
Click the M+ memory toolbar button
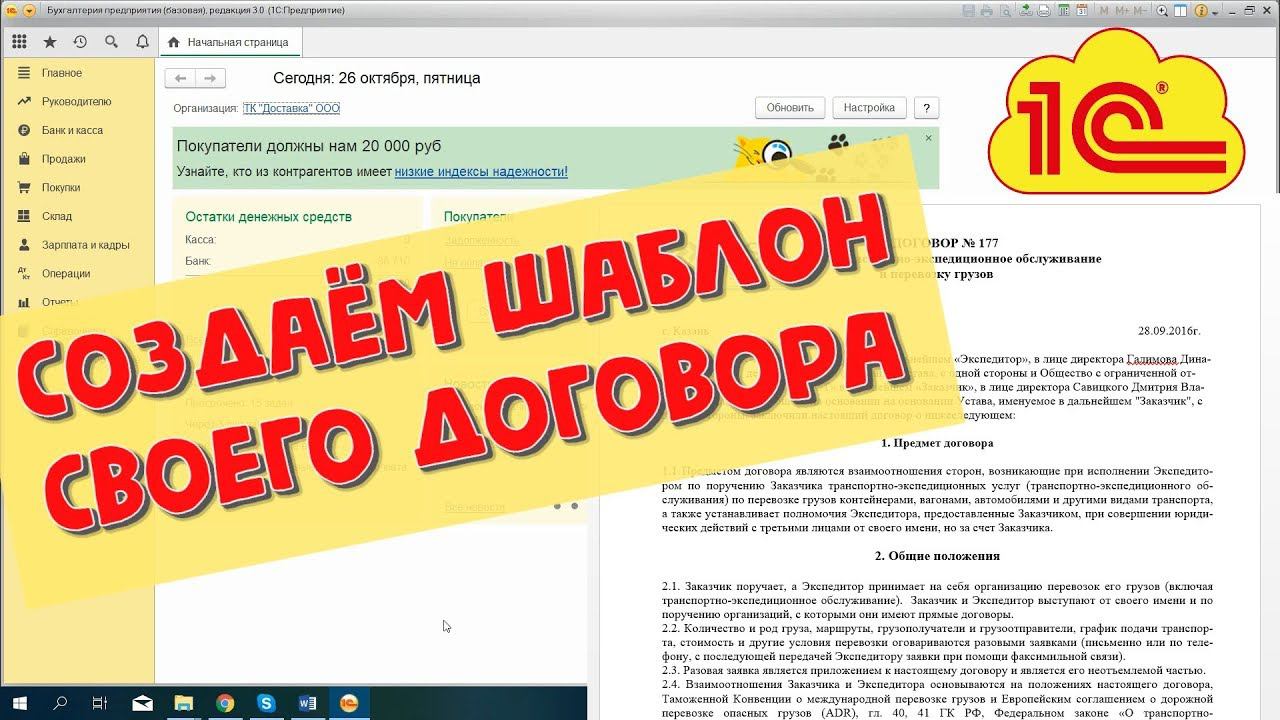(x=1122, y=10)
